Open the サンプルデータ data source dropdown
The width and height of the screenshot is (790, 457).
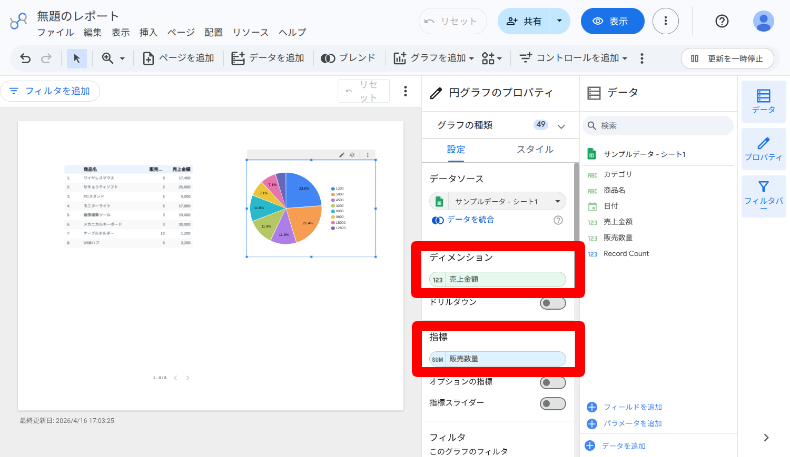pyautogui.click(x=497, y=202)
